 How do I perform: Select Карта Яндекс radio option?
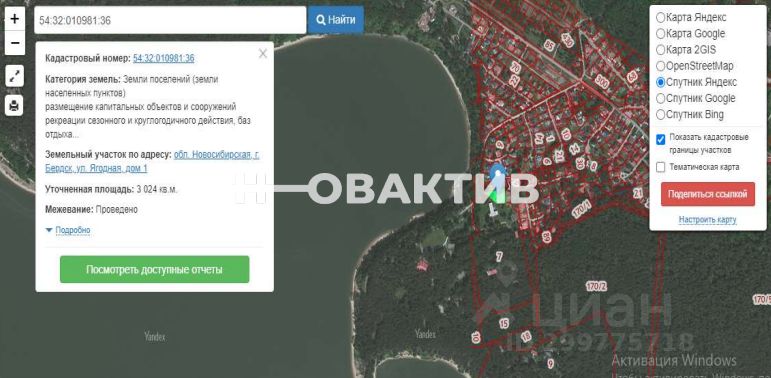click(660, 18)
